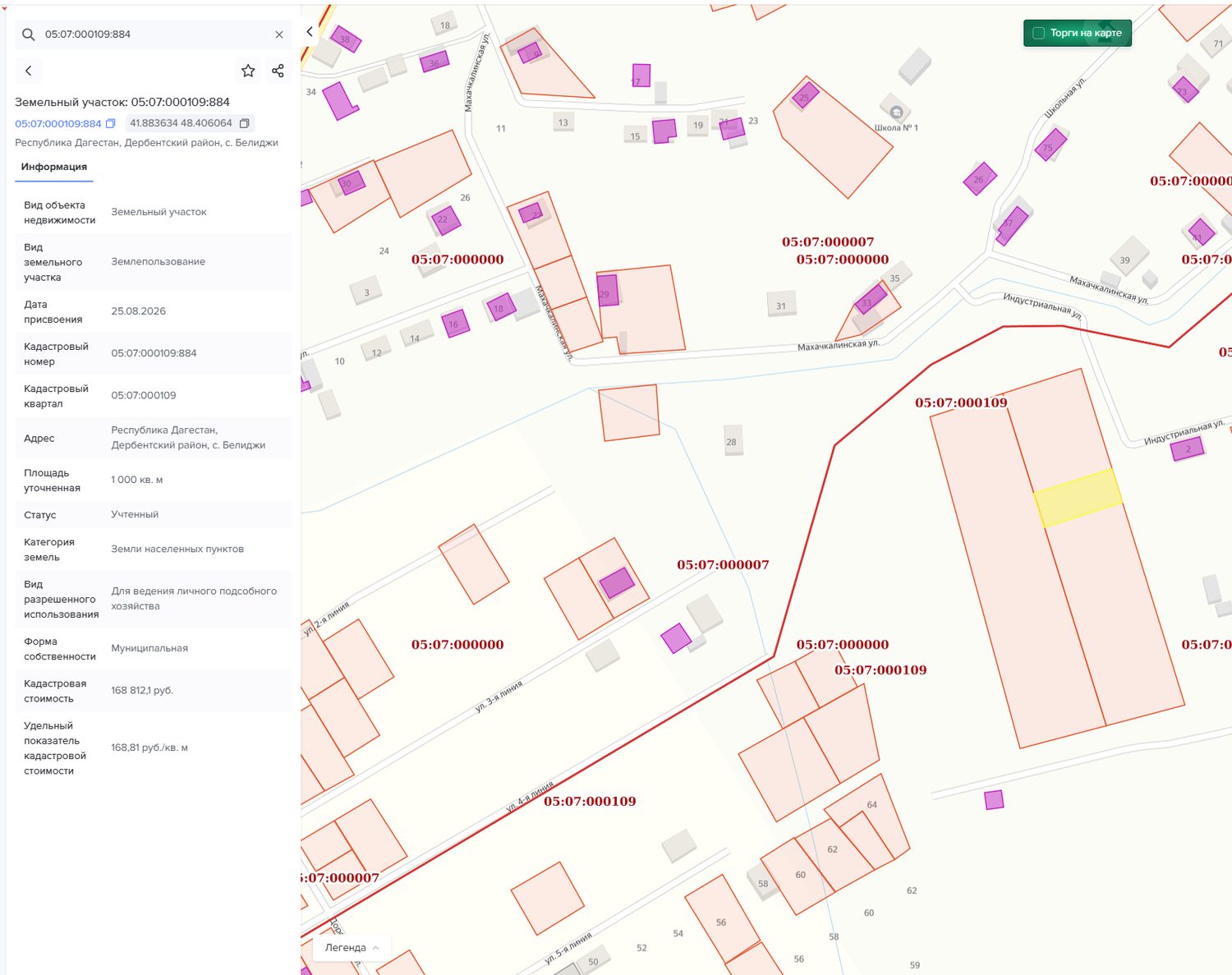Select the yellow highlighted land parcel
Image resolution: width=1232 pixels, height=975 pixels.
(x=1078, y=498)
